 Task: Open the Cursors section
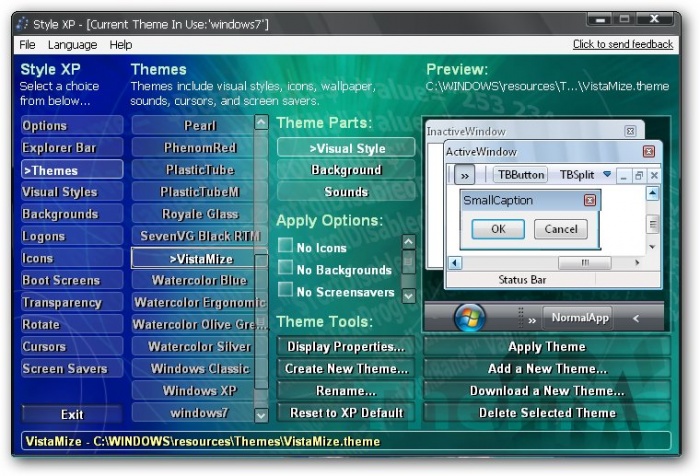tap(72, 347)
